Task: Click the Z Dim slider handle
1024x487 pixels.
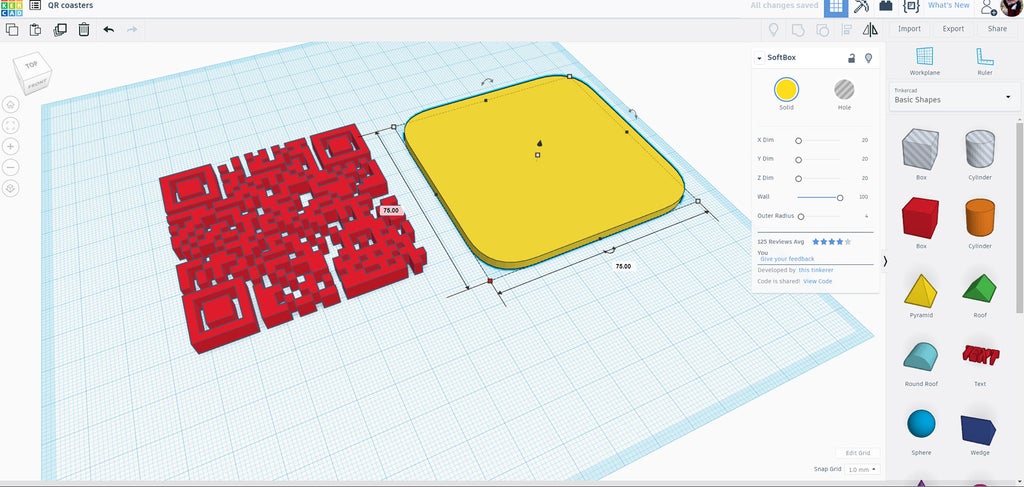Action: [798, 178]
